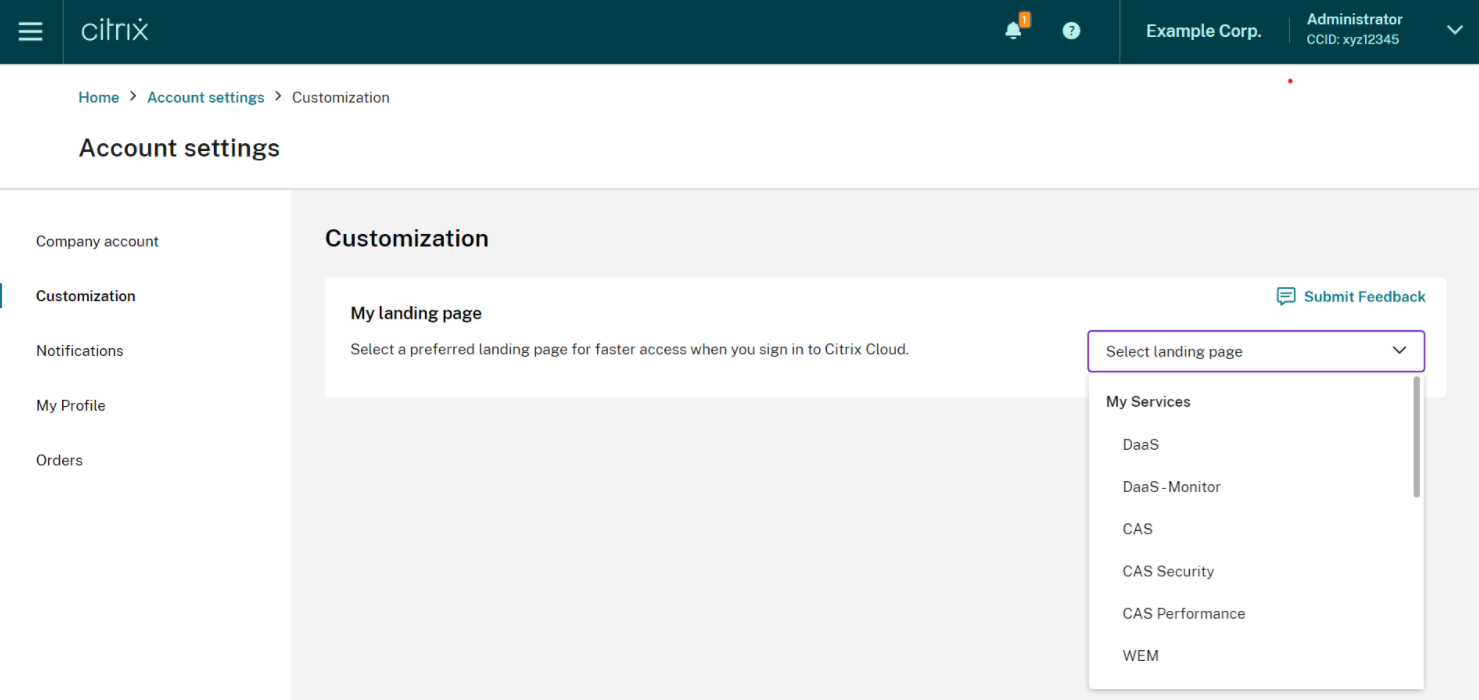Open the hamburger navigation menu
Viewport: 1479px width, 700px height.
[x=31, y=31]
